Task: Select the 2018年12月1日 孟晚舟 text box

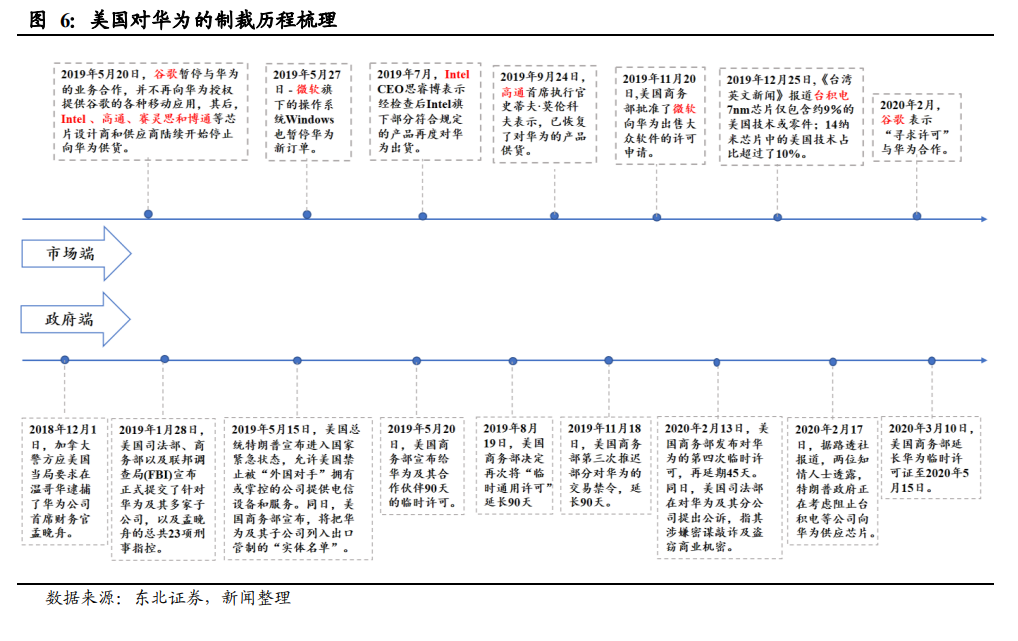Action: pos(64,481)
